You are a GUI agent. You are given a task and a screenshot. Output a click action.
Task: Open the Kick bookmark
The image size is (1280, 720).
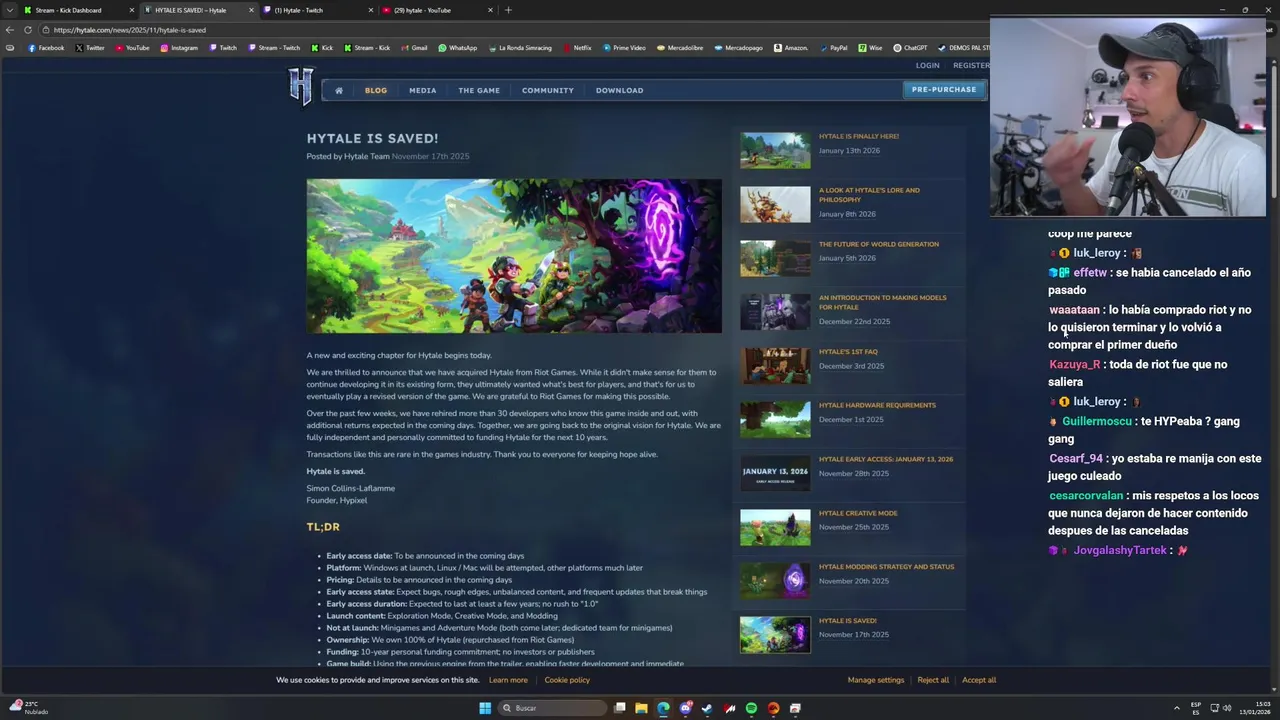322,48
